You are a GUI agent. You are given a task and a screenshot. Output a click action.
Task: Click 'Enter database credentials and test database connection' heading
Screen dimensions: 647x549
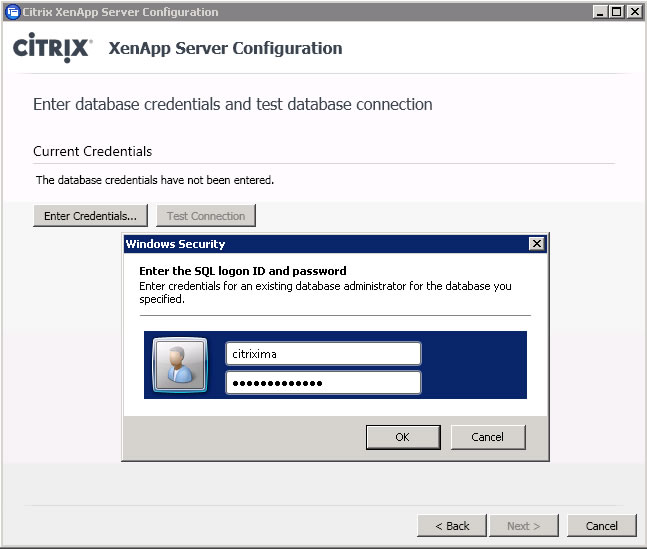tap(233, 104)
